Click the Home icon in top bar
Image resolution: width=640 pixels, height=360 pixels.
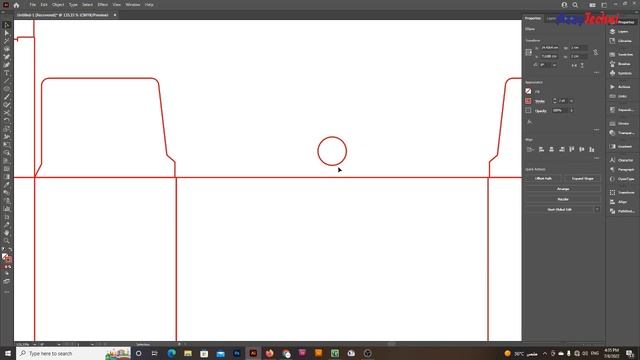[16, 5]
